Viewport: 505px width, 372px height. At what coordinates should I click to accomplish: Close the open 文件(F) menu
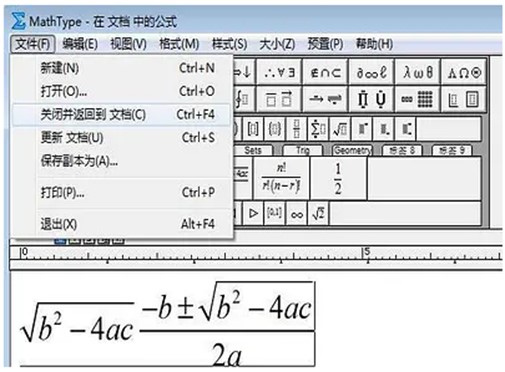point(33,44)
